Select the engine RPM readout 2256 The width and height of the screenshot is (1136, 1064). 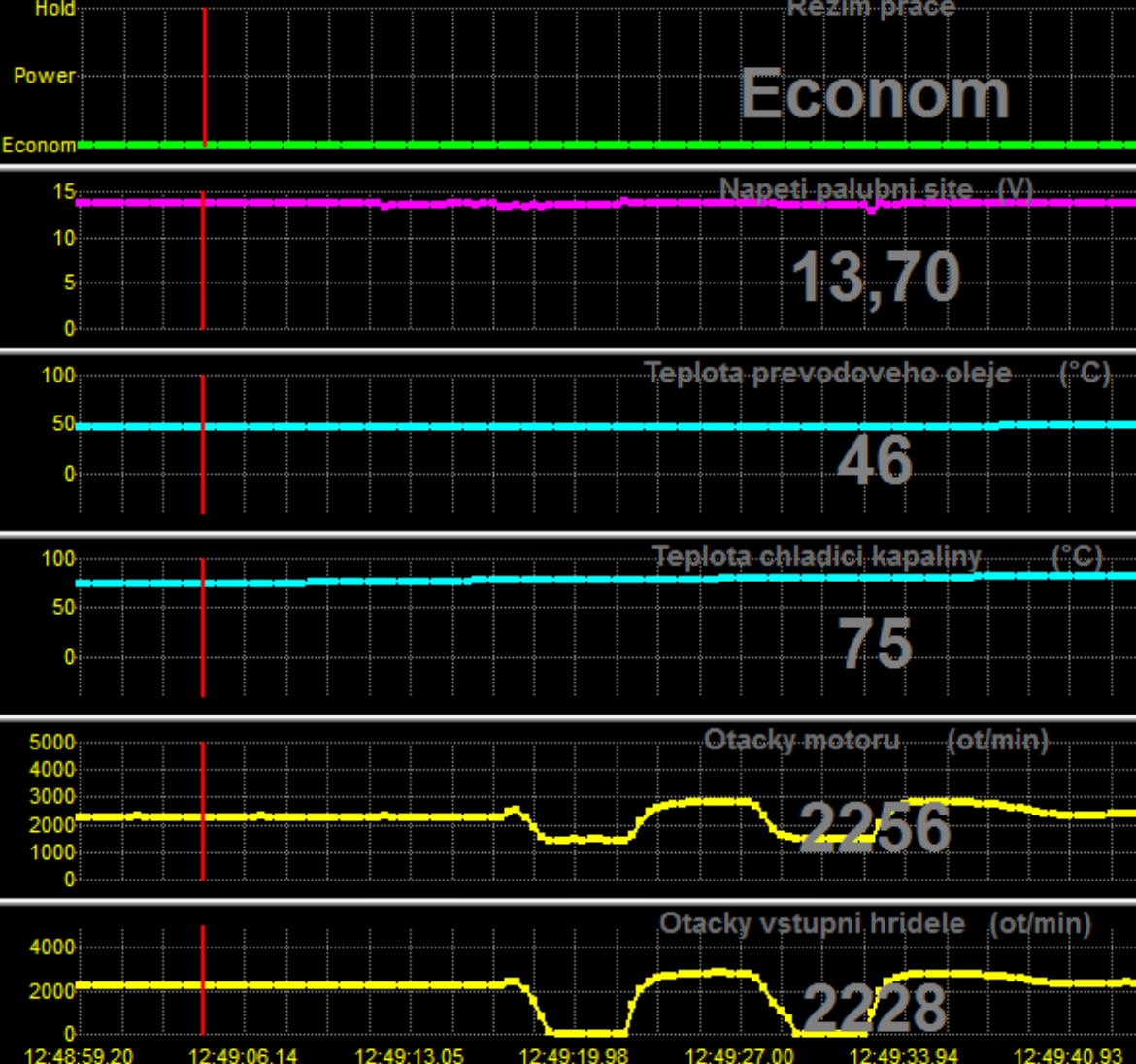point(875,828)
